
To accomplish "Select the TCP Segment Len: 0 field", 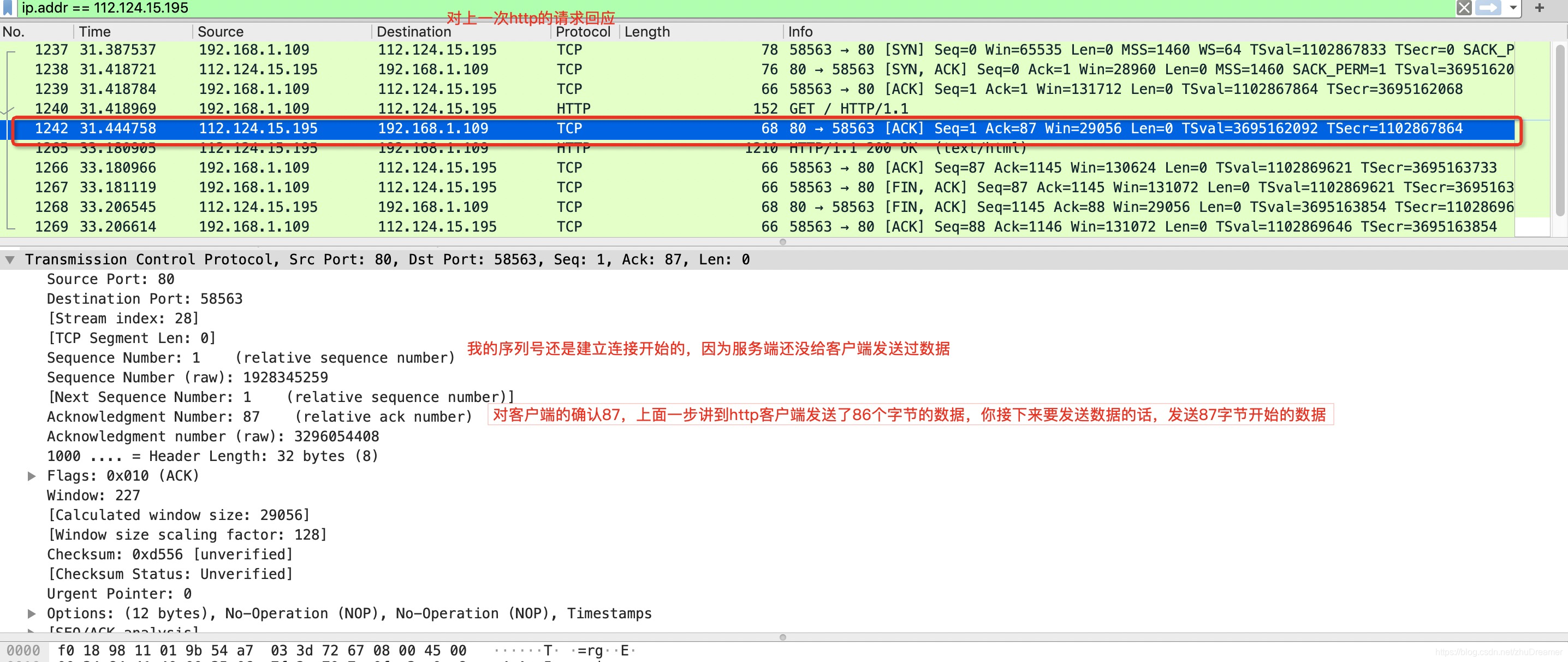I will (x=132, y=339).
